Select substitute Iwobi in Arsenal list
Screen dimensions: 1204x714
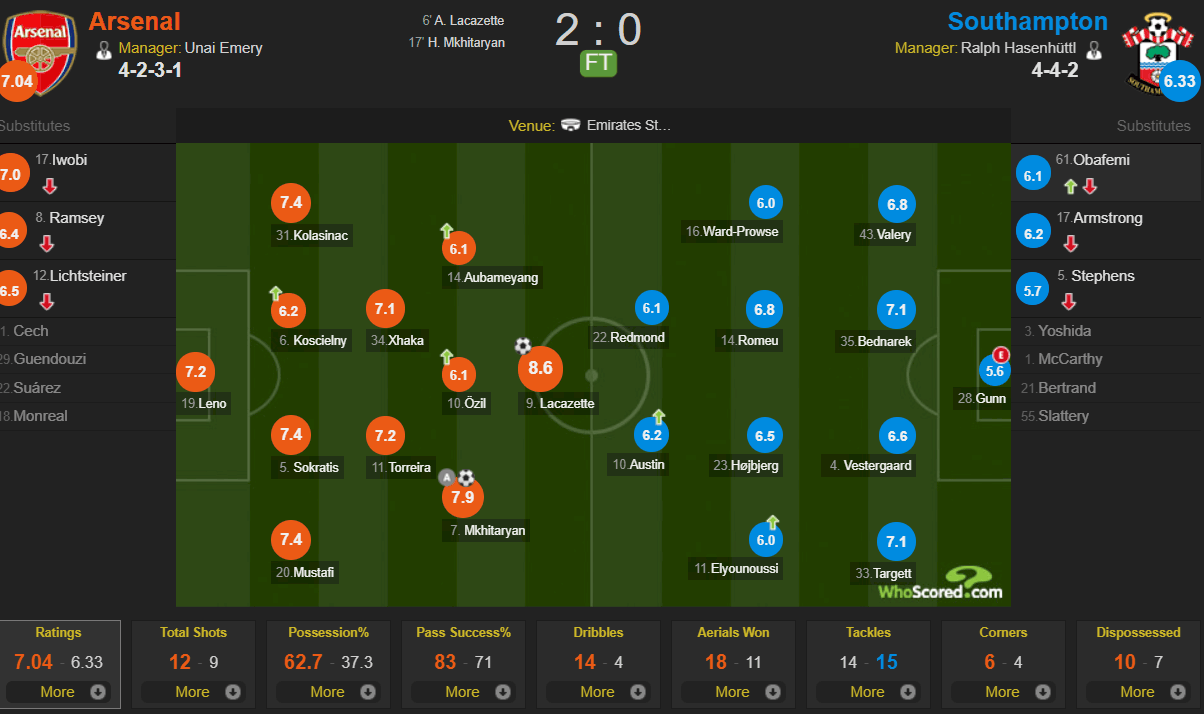tap(87, 172)
